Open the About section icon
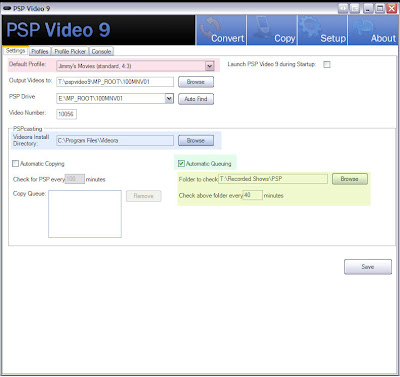The image size is (400, 377). 373,30
